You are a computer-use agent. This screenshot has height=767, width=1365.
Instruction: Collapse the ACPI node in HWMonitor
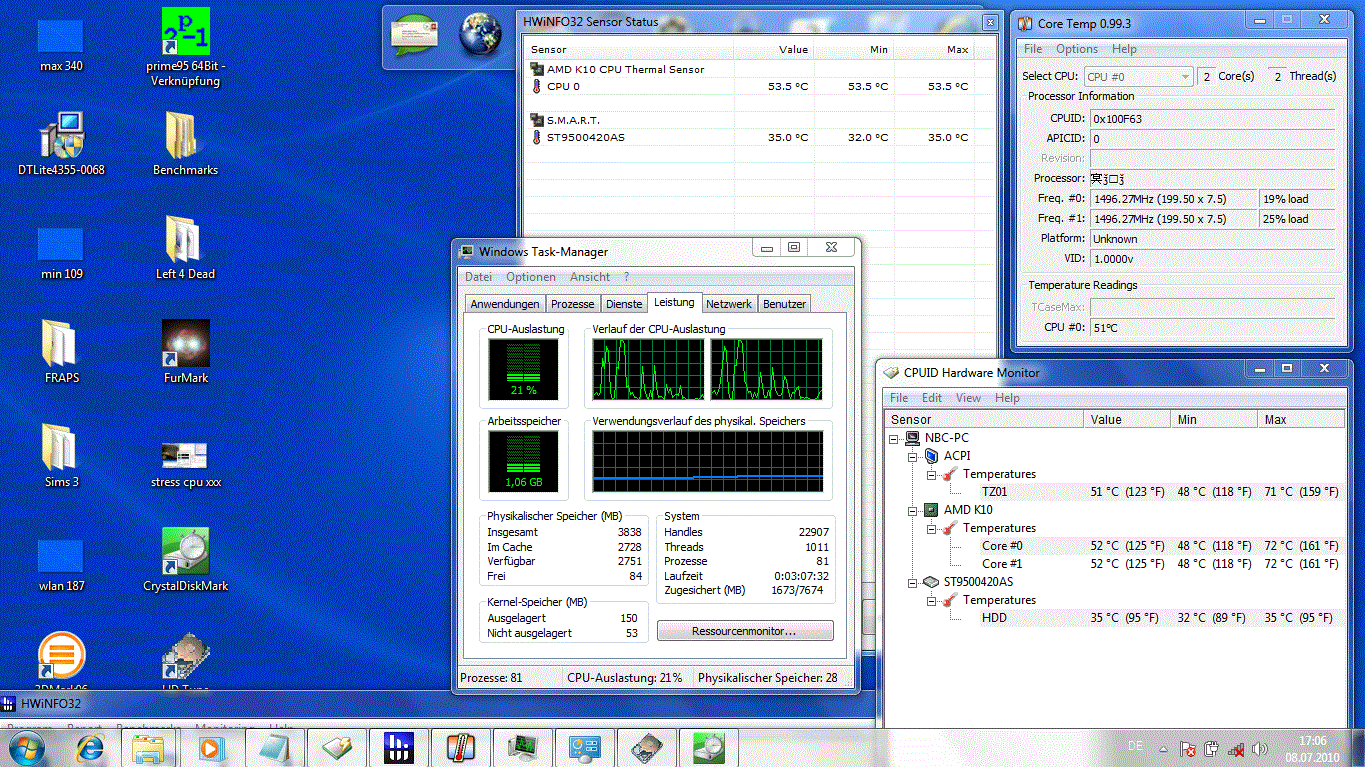point(913,456)
